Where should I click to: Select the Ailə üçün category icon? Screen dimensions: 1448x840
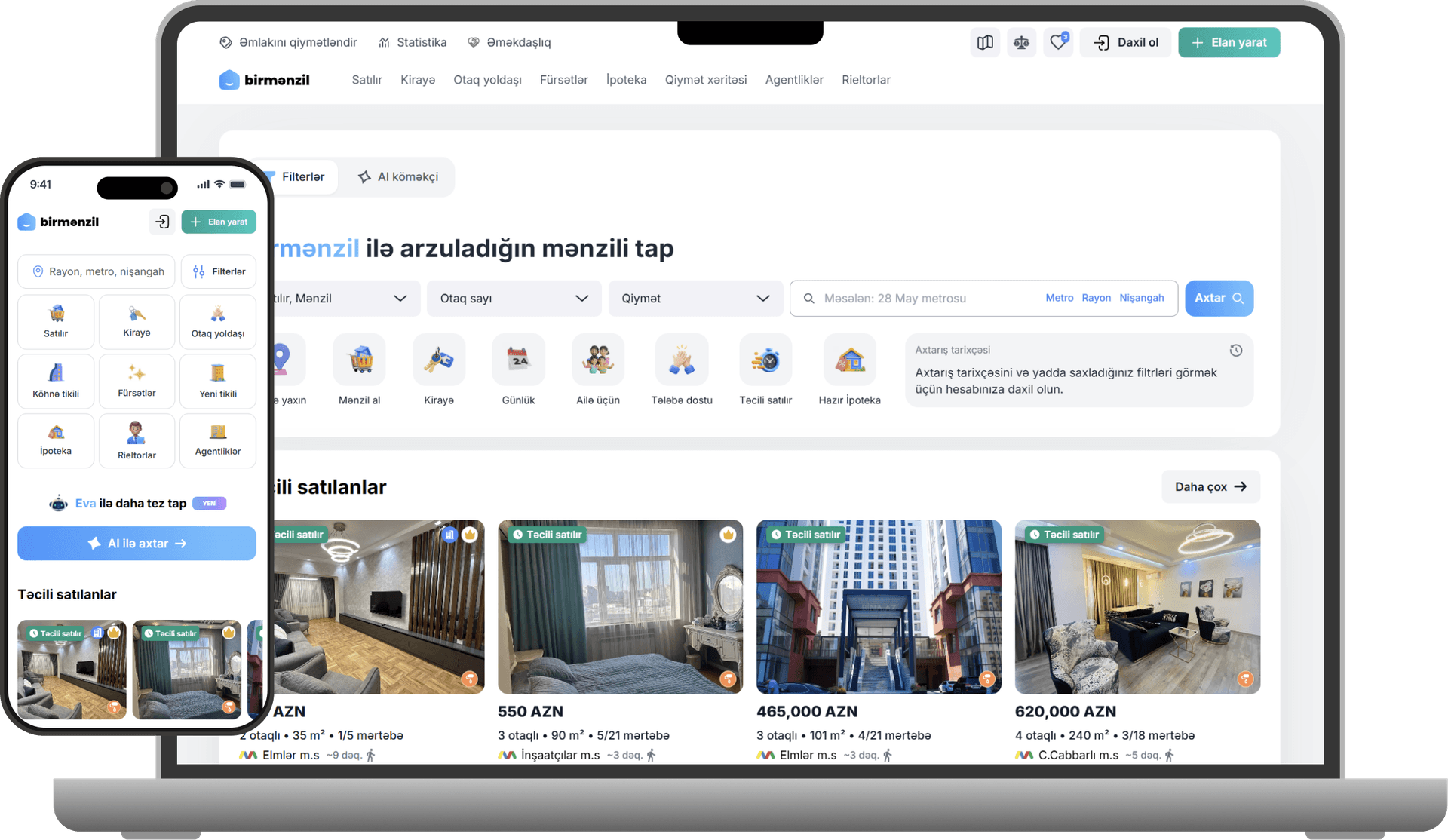tap(598, 359)
